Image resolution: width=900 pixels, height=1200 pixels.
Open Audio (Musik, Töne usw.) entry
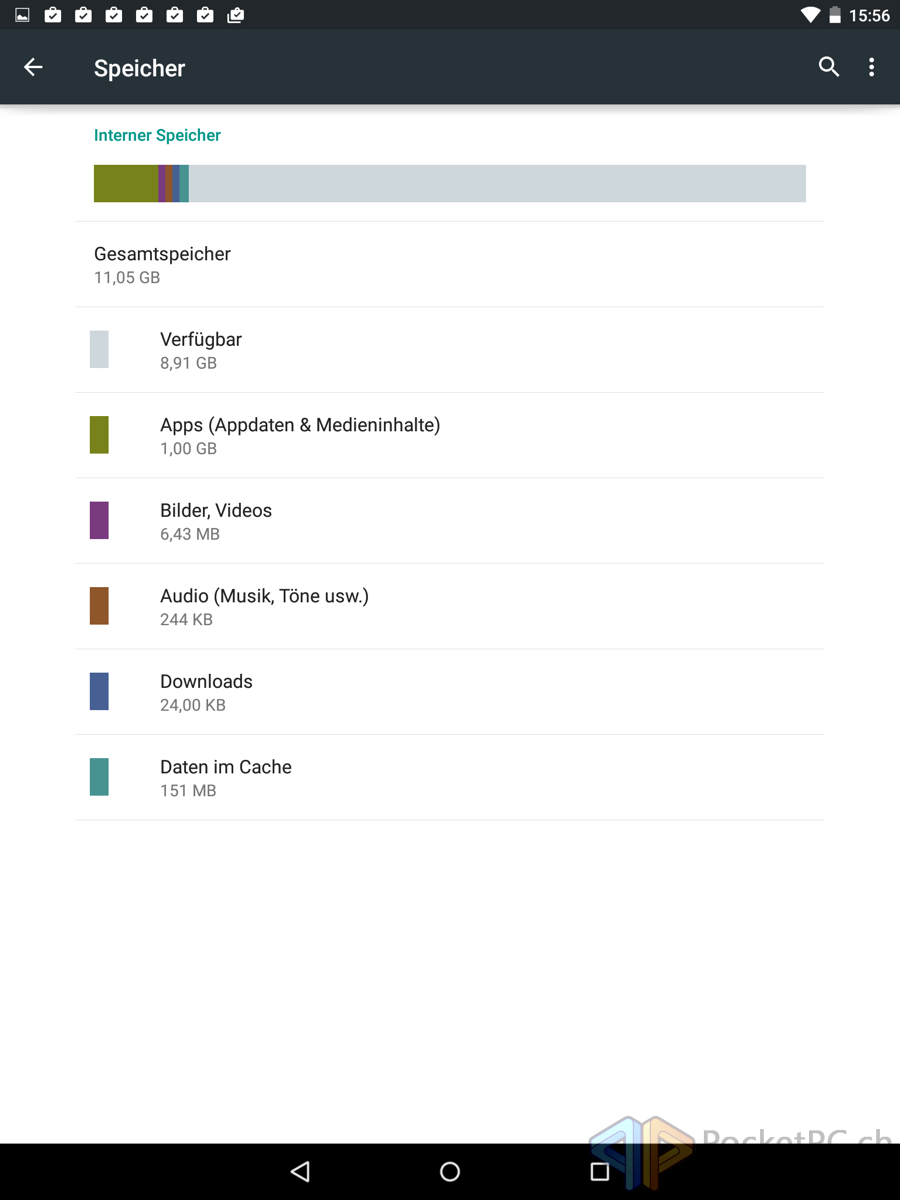tap(450, 606)
